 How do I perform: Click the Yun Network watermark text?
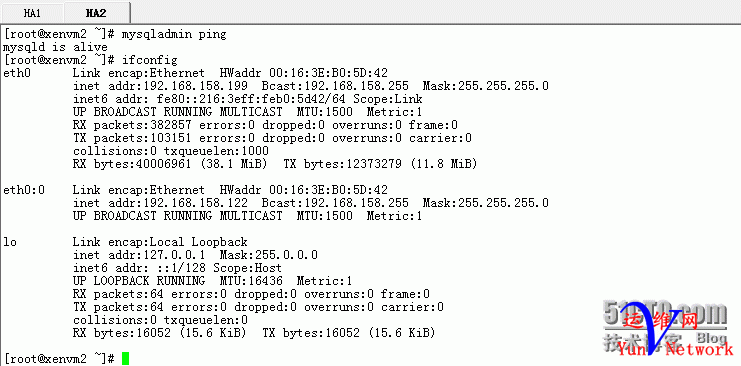675,350
